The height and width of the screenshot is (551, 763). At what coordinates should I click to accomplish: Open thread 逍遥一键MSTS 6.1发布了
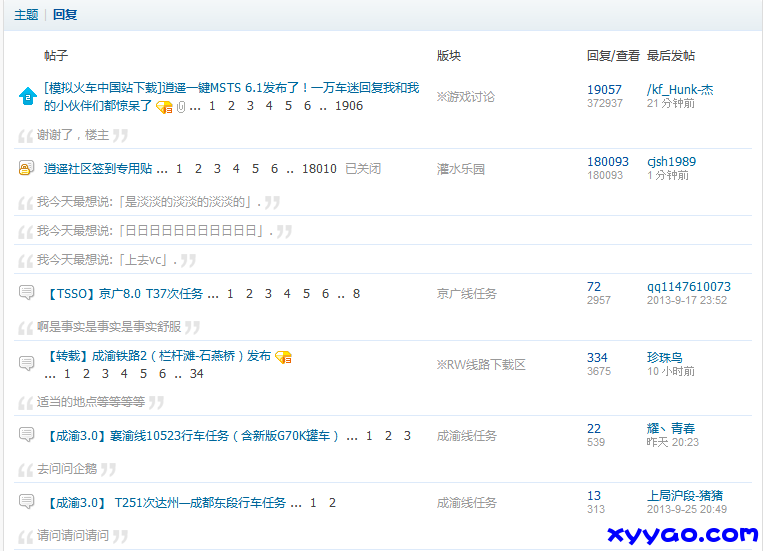(232, 96)
